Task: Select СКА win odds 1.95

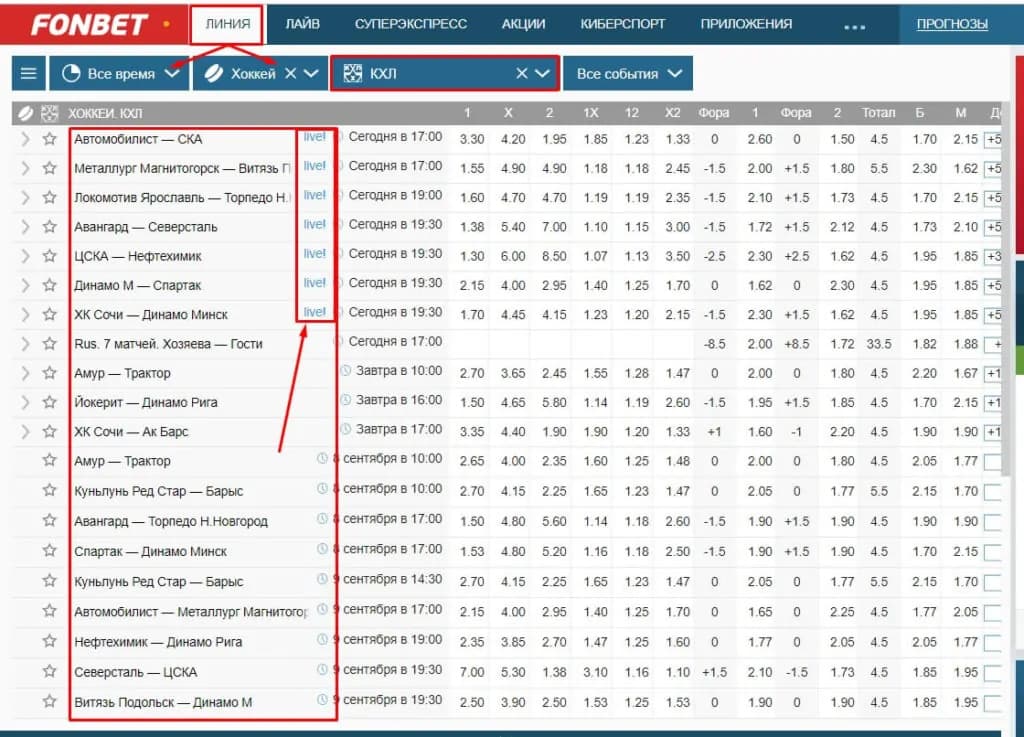Action: pyautogui.click(x=554, y=139)
